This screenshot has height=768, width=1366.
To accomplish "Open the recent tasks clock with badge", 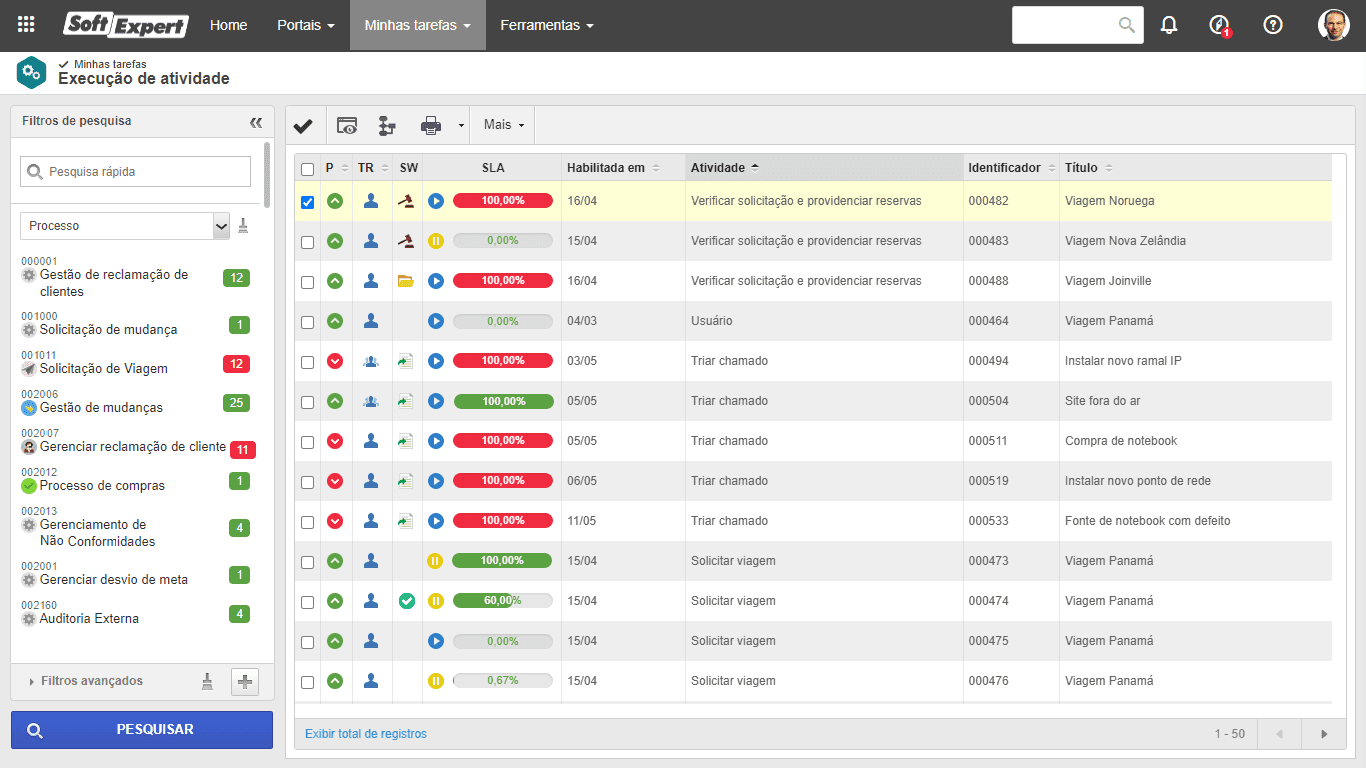I will tap(1219, 25).
